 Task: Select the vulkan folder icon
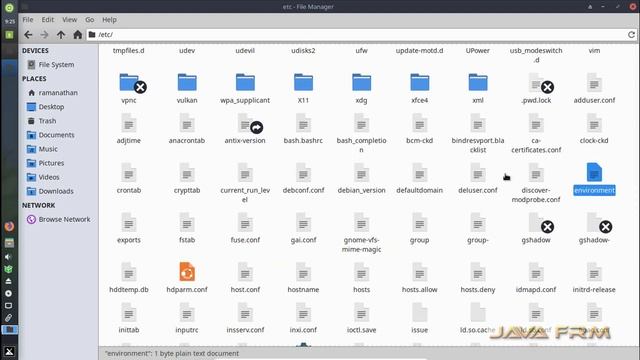(x=187, y=82)
